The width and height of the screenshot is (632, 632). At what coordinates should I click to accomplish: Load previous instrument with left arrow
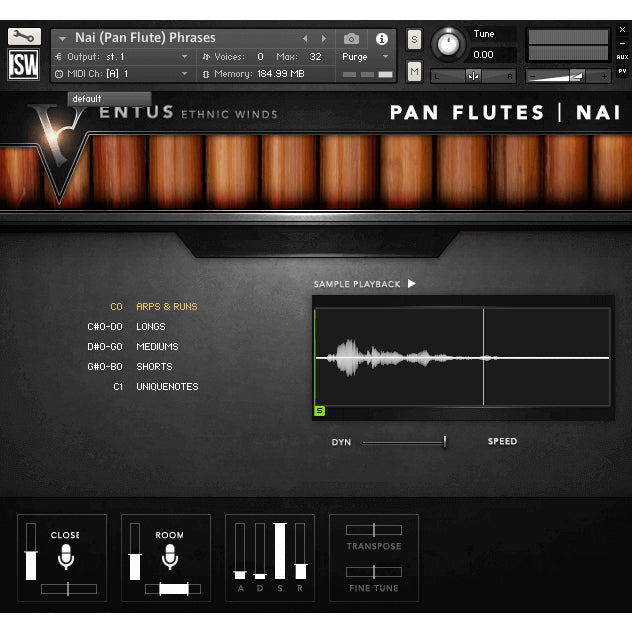click(x=305, y=38)
